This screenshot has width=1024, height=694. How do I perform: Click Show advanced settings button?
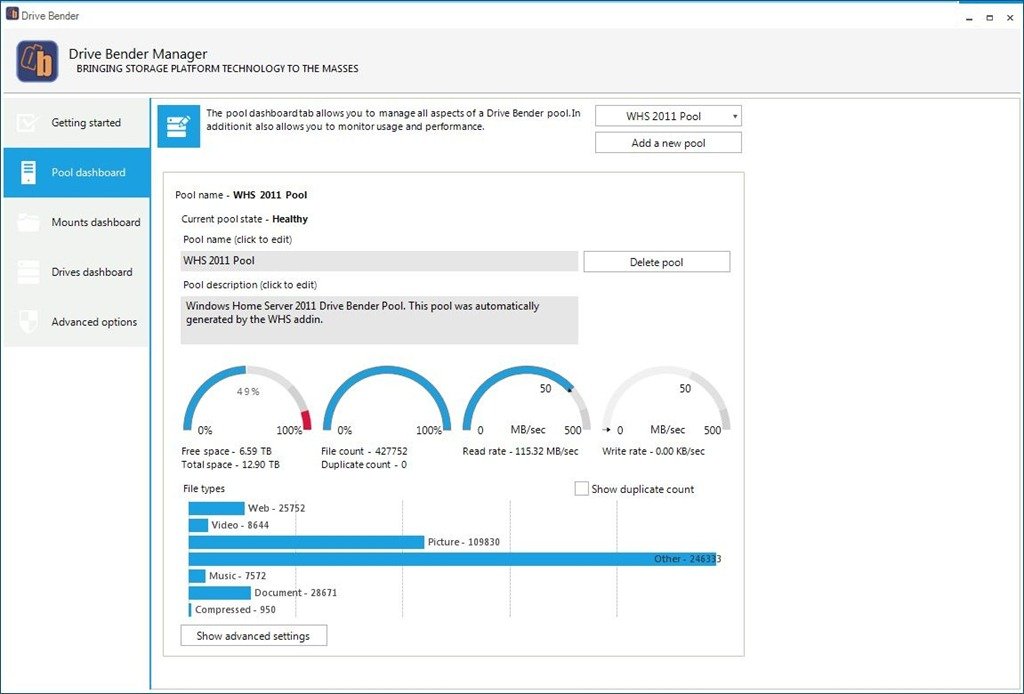tap(253, 636)
